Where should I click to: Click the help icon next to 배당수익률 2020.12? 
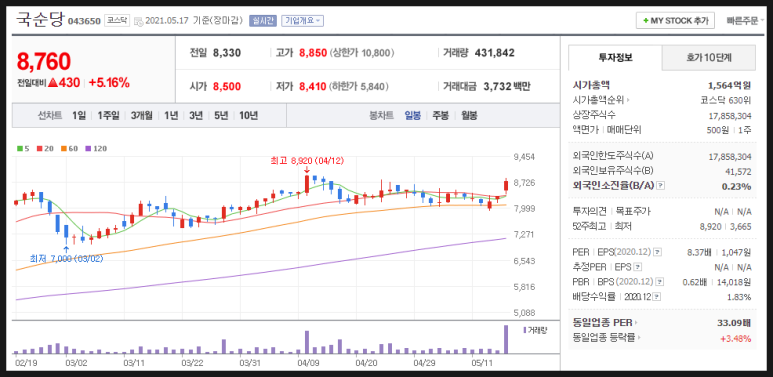click(x=657, y=297)
